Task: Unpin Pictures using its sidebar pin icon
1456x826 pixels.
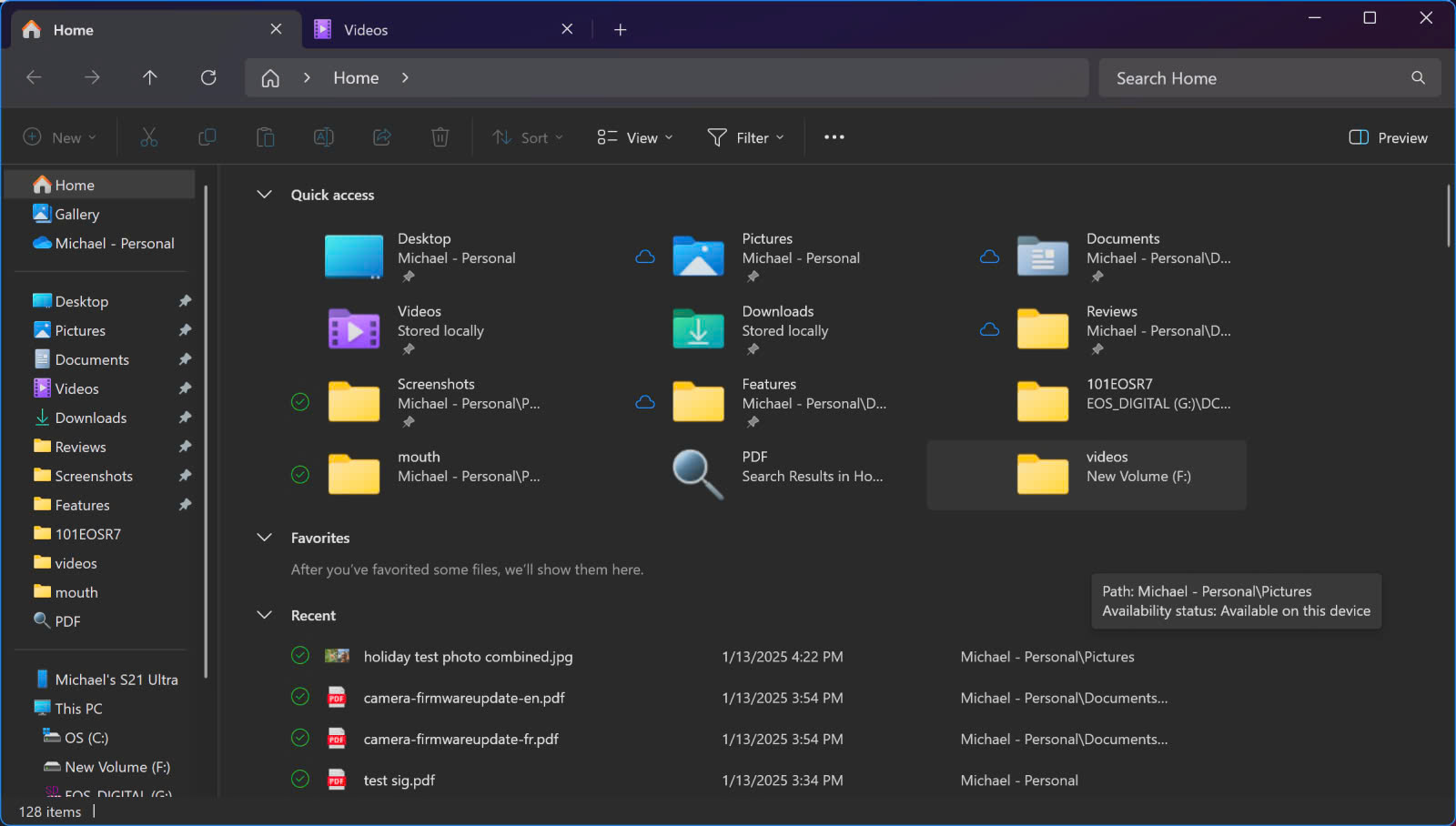Action: point(185,330)
